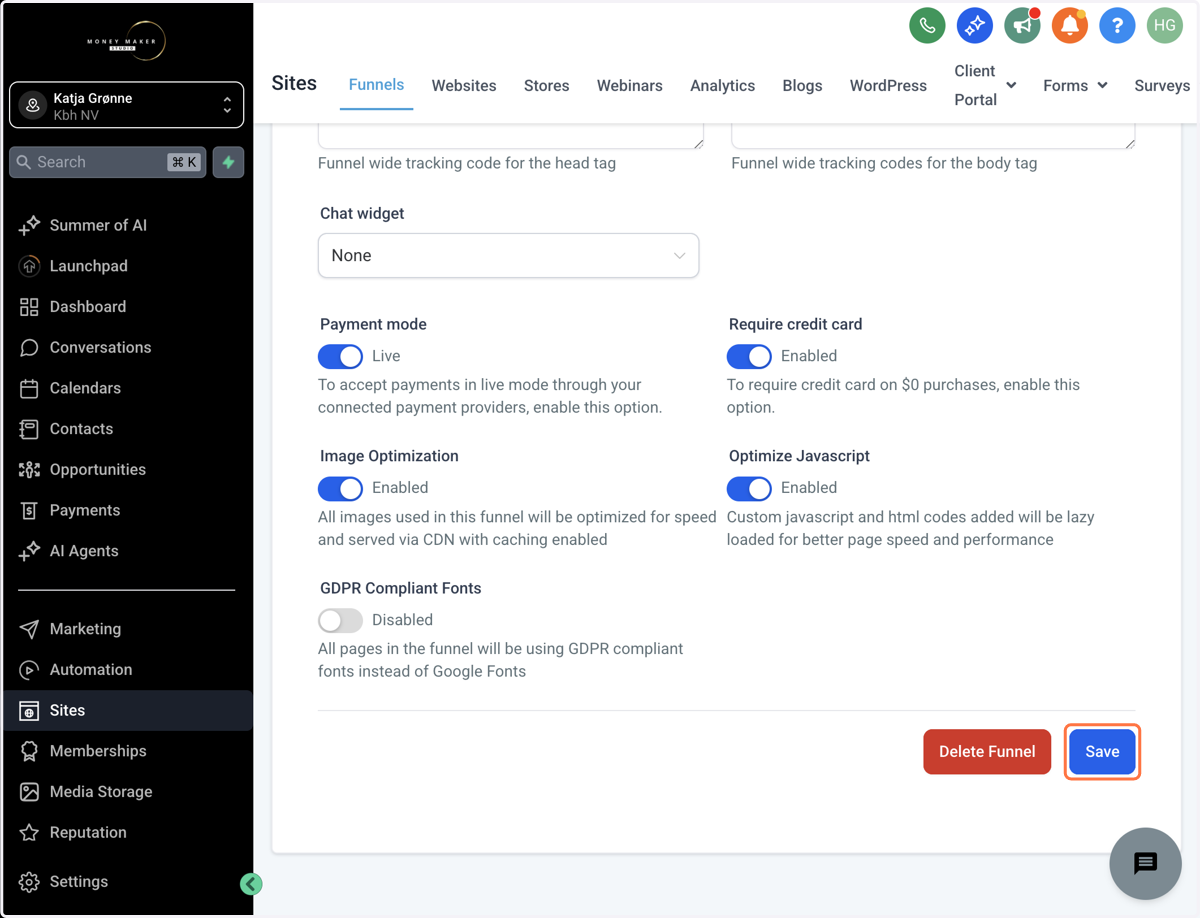The width and height of the screenshot is (1200, 918).
Task: Expand the Client Portal menu
Action: [985, 85]
